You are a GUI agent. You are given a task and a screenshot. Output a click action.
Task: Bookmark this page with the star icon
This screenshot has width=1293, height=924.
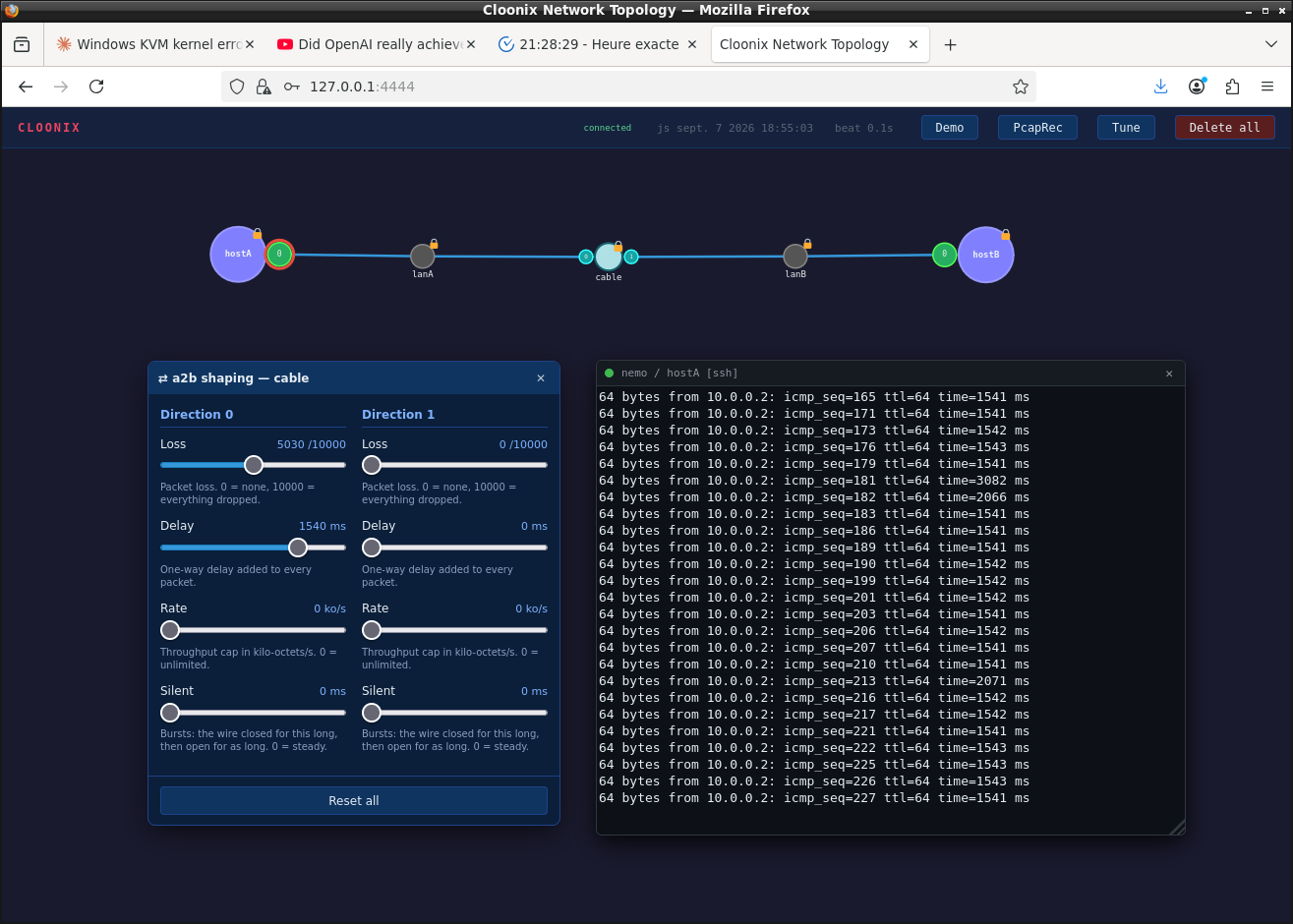tap(1021, 87)
